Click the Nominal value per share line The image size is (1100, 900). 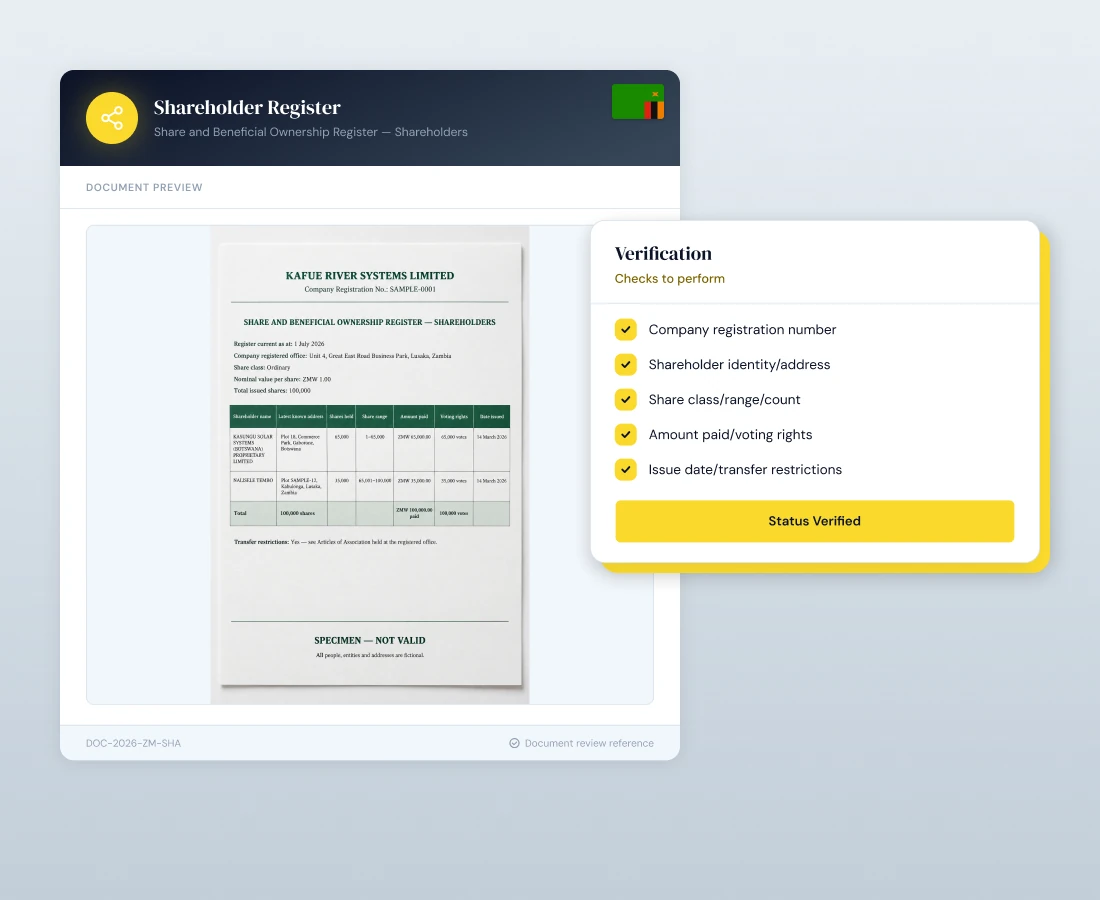point(282,379)
